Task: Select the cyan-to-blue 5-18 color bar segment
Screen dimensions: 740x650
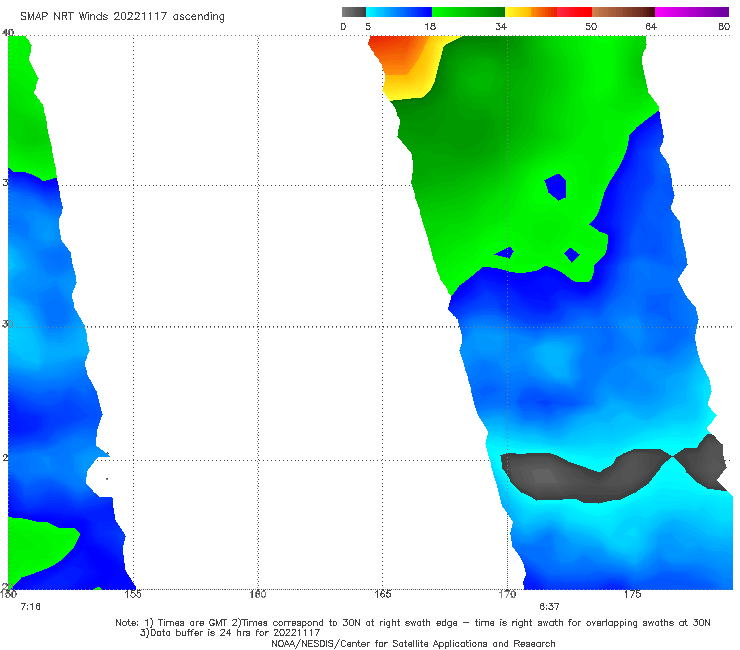Action: click(399, 12)
